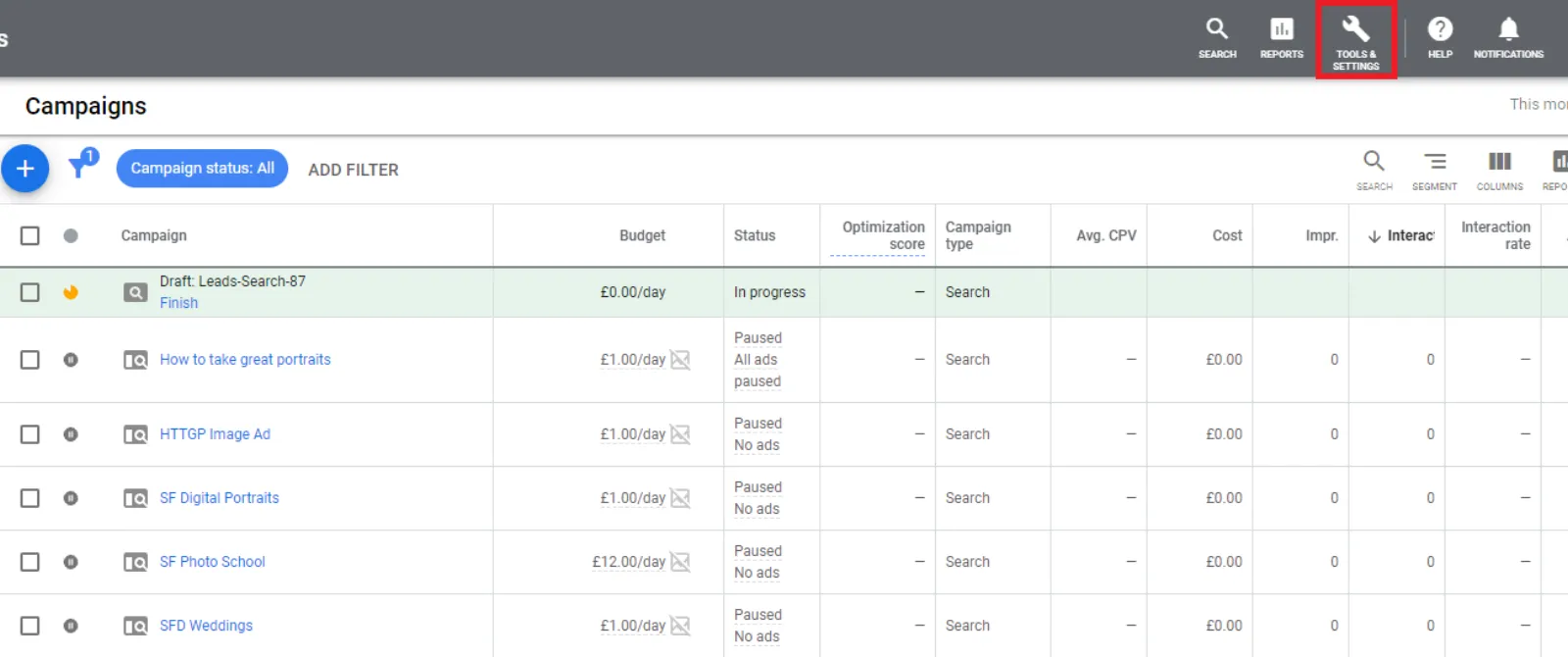This screenshot has height=657, width=1568.
Task: Check the SF Photo School row checkbox
Action: 30,562
